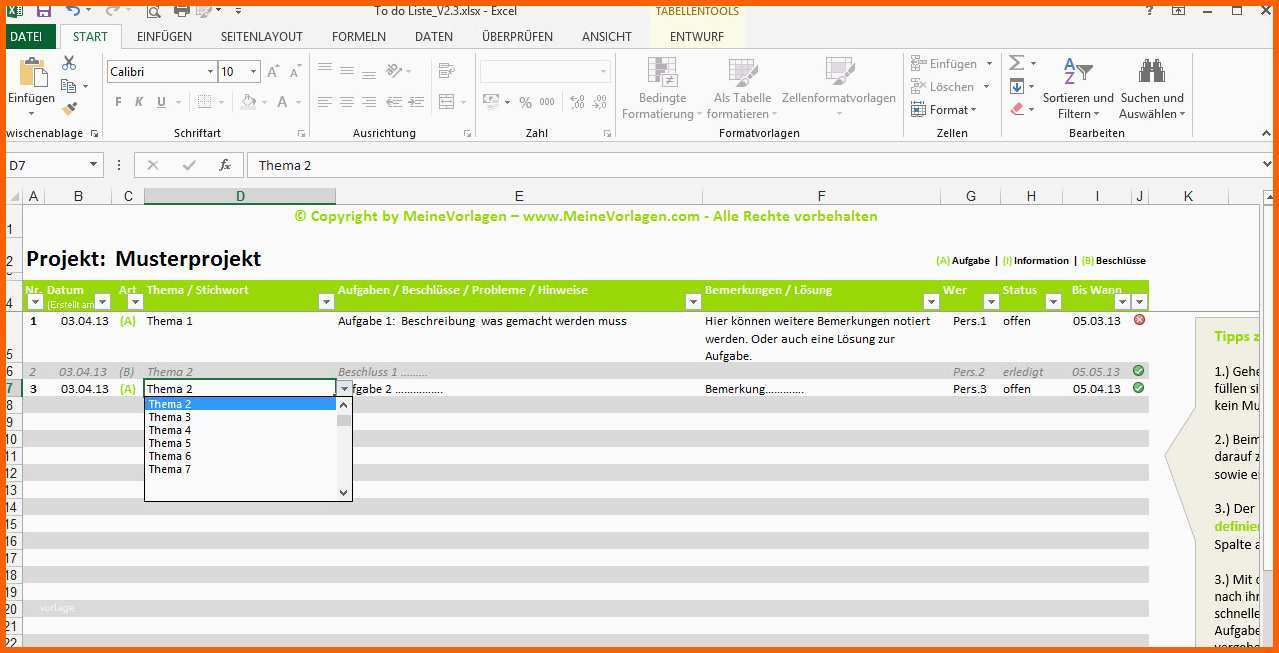The width and height of the screenshot is (1279, 653).
Task: Click the insert function fx icon
Action: point(225,165)
